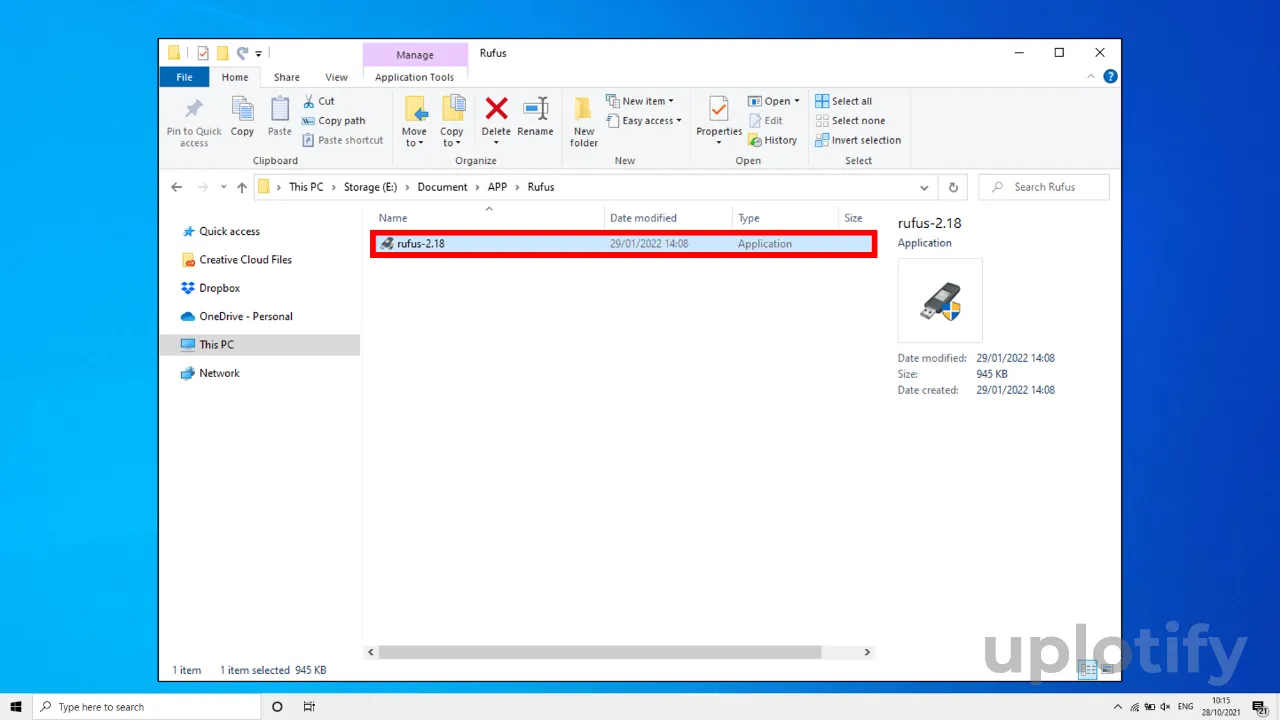Viewport: 1280px width, 720px height.
Task: Open the Copy to dropdown
Action: [x=452, y=122]
